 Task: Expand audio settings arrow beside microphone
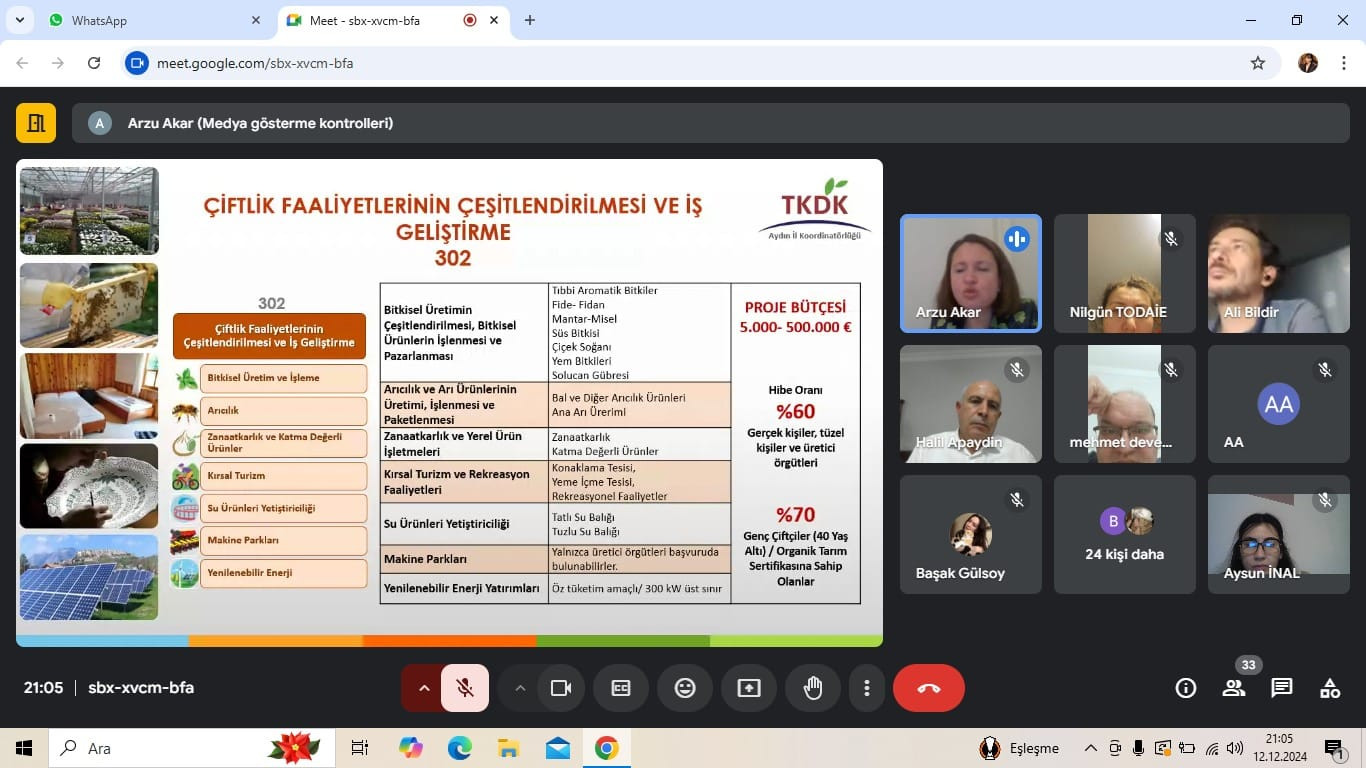pyautogui.click(x=424, y=688)
